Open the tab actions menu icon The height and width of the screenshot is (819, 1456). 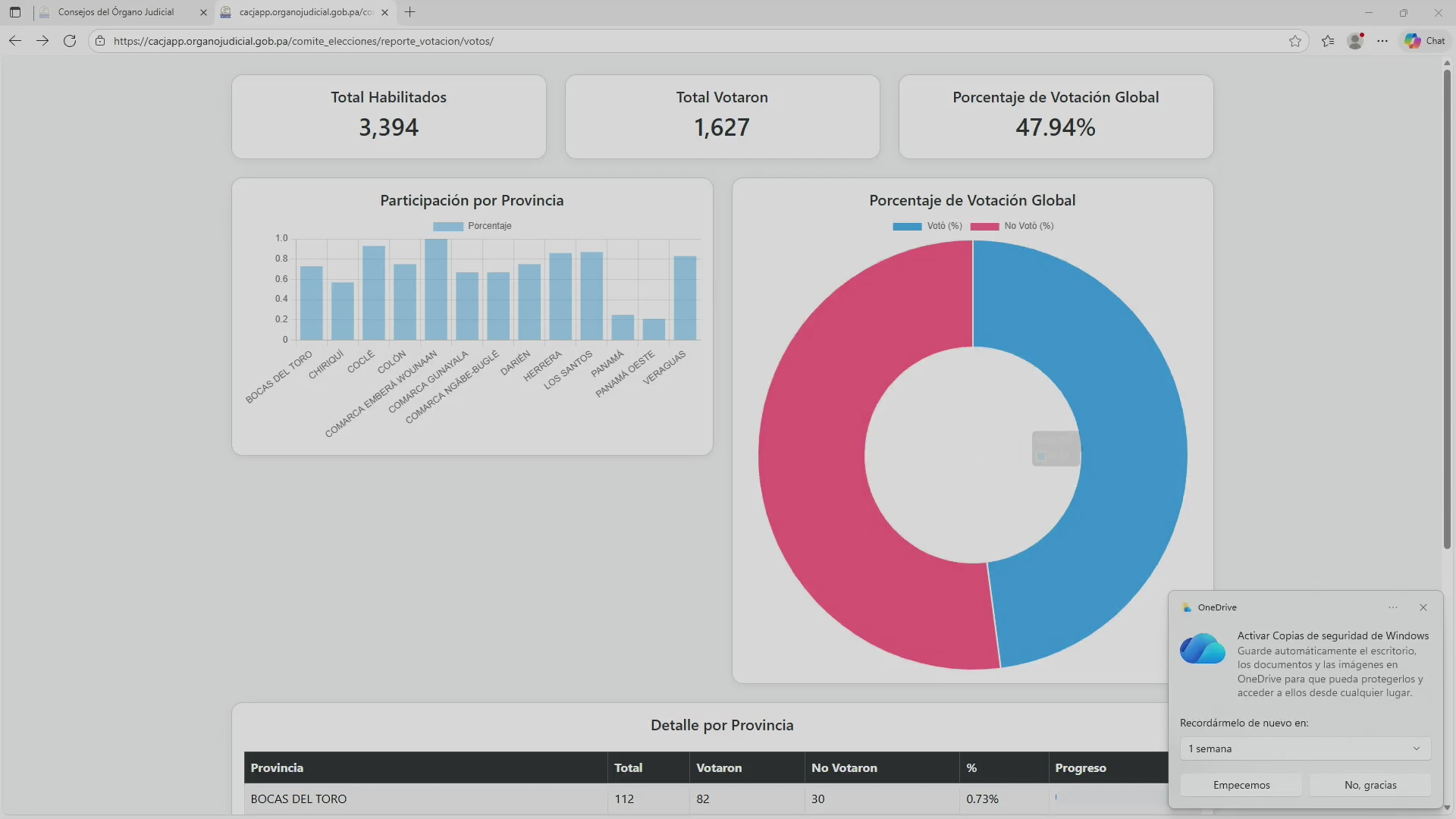[x=15, y=12]
